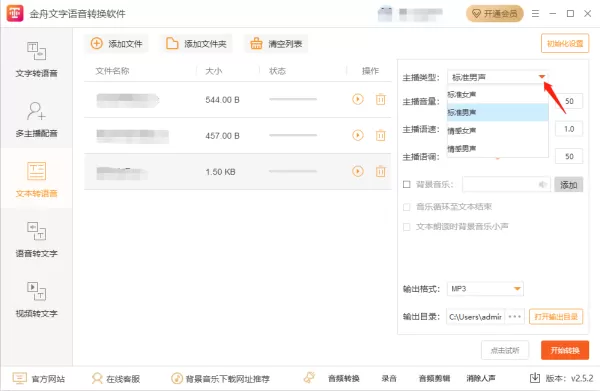Click 初始化设置 button

click(x=565, y=44)
